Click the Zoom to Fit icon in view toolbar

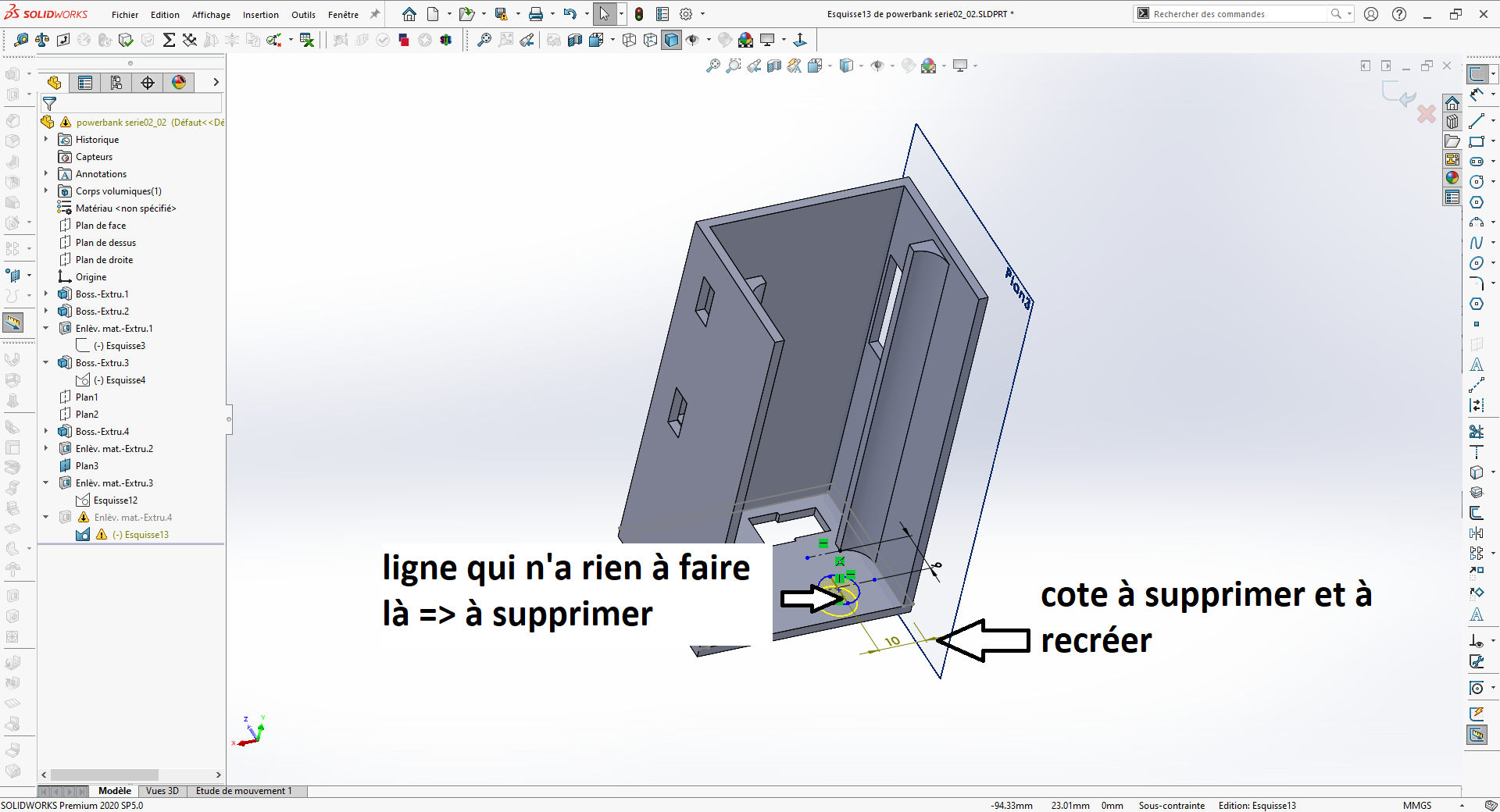(x=712, y=66)
